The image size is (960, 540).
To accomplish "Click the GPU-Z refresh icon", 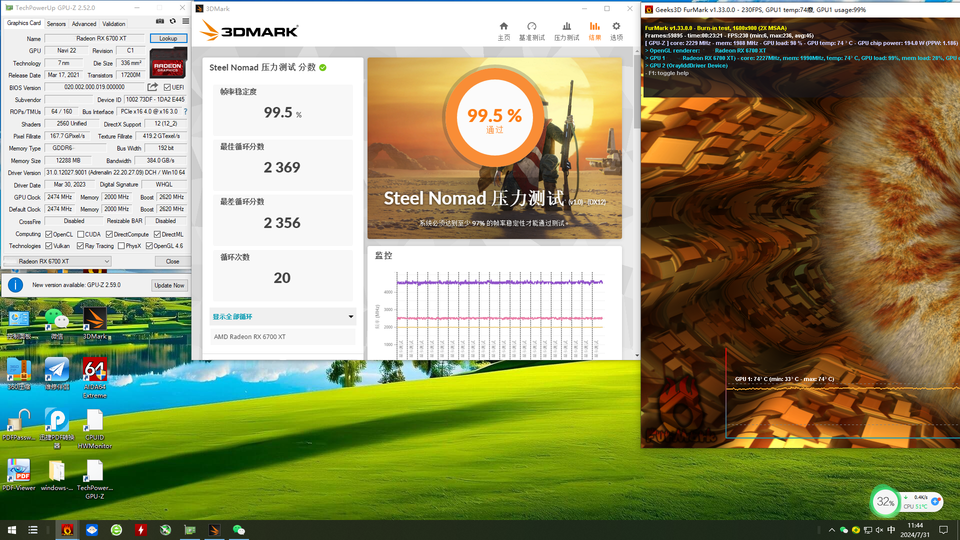I will (173, 21).
